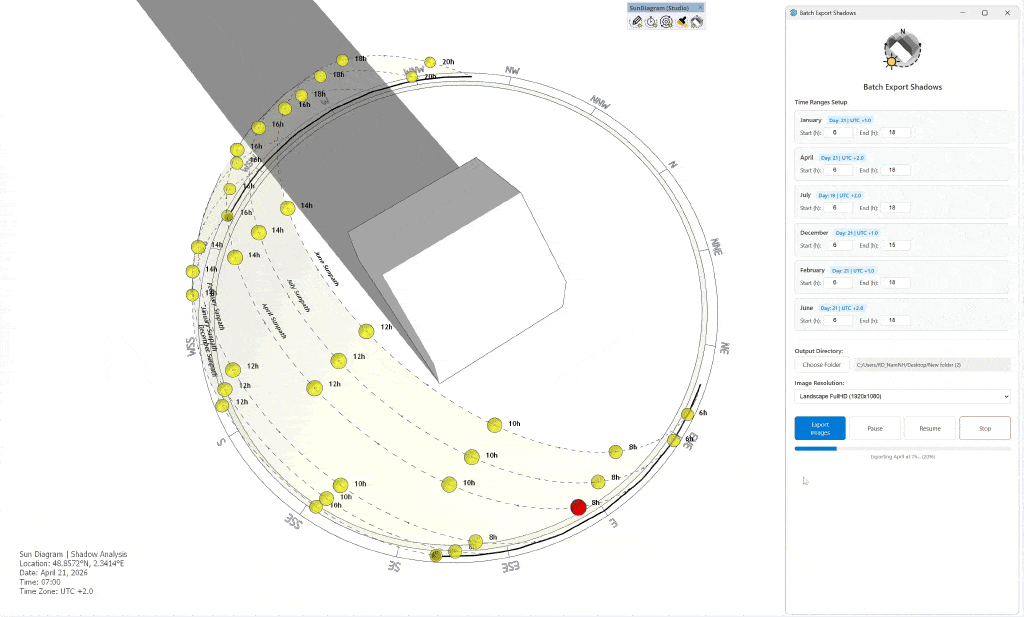Click the Batch Export Shadows title bar app icon

pos(793,12)
